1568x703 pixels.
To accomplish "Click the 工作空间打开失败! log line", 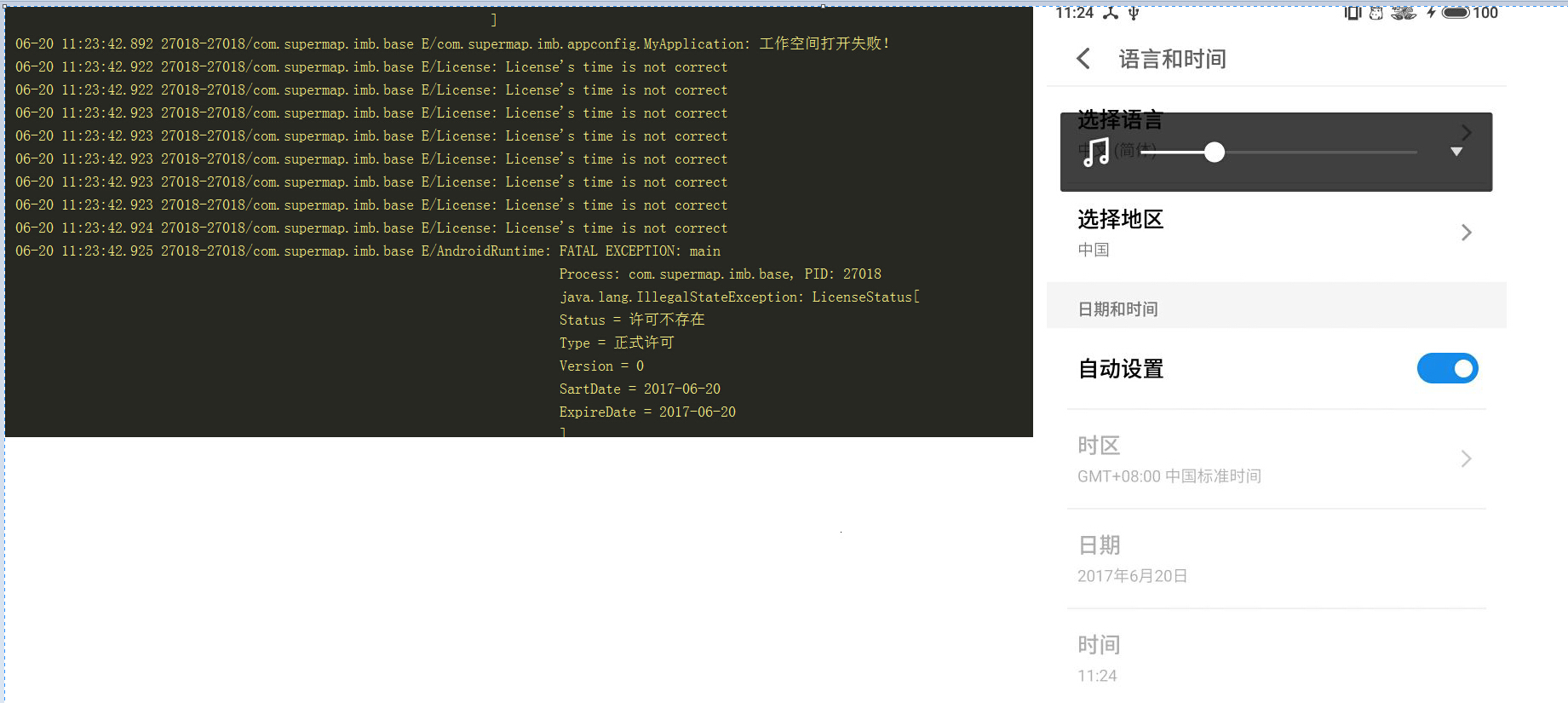I will [x=452, y=43].
